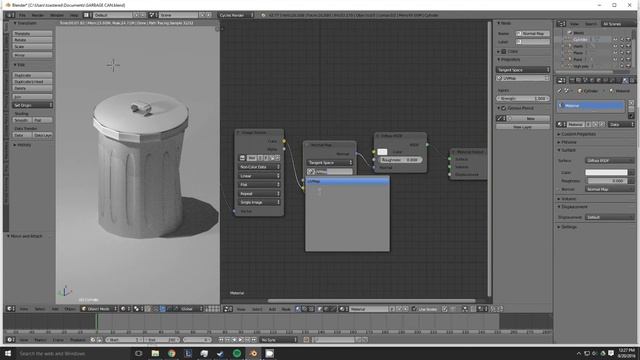Screen dimensions: 640x360
Task: Click the Duplicate button under Edit
Action: point(32,75)
